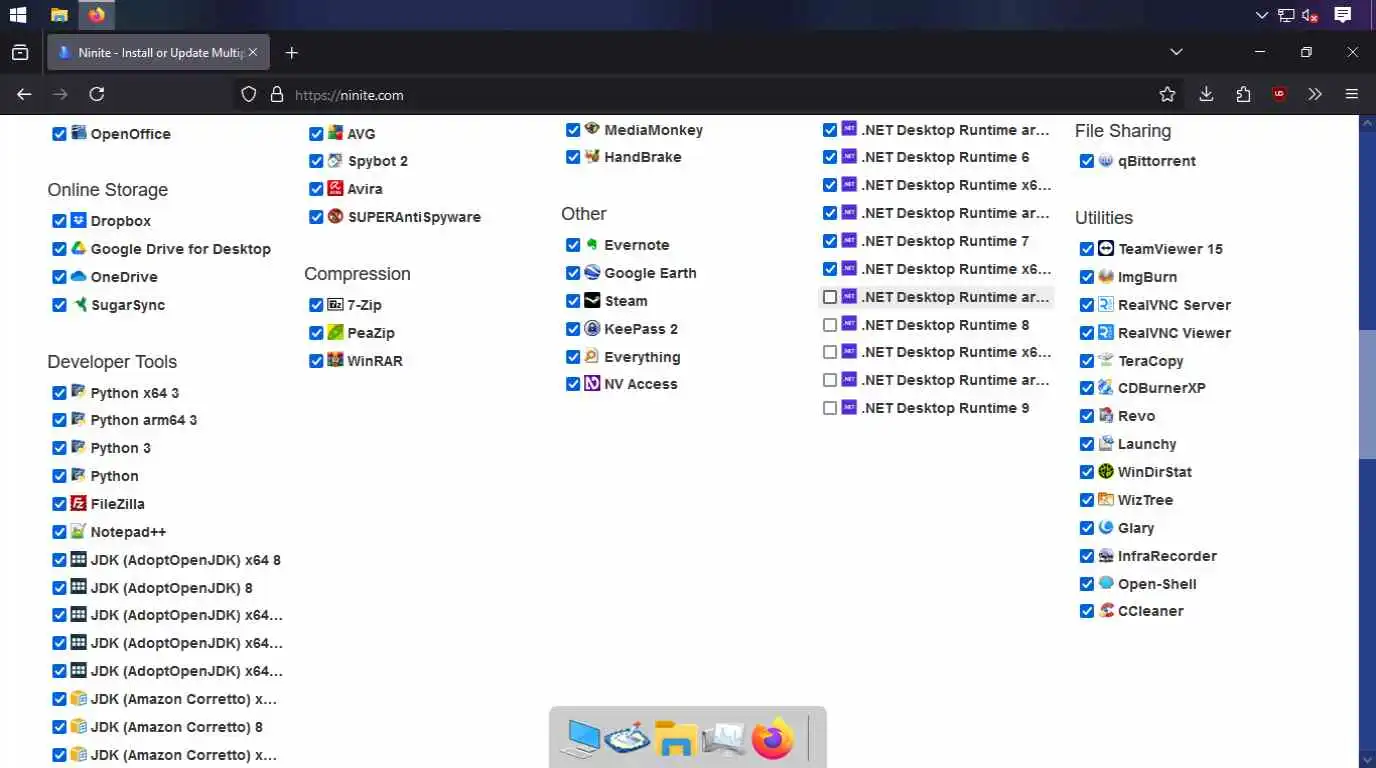Click the ImgBurn icon
1376x768 pixels.
(x=1106, y=276)
